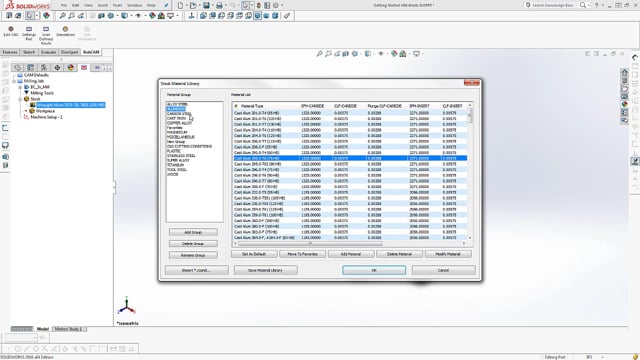Image resolution: width=640 pixels, height=360 pixels.
Task: Open the New document dropdown arrow
Action: (x=186, y=5)
